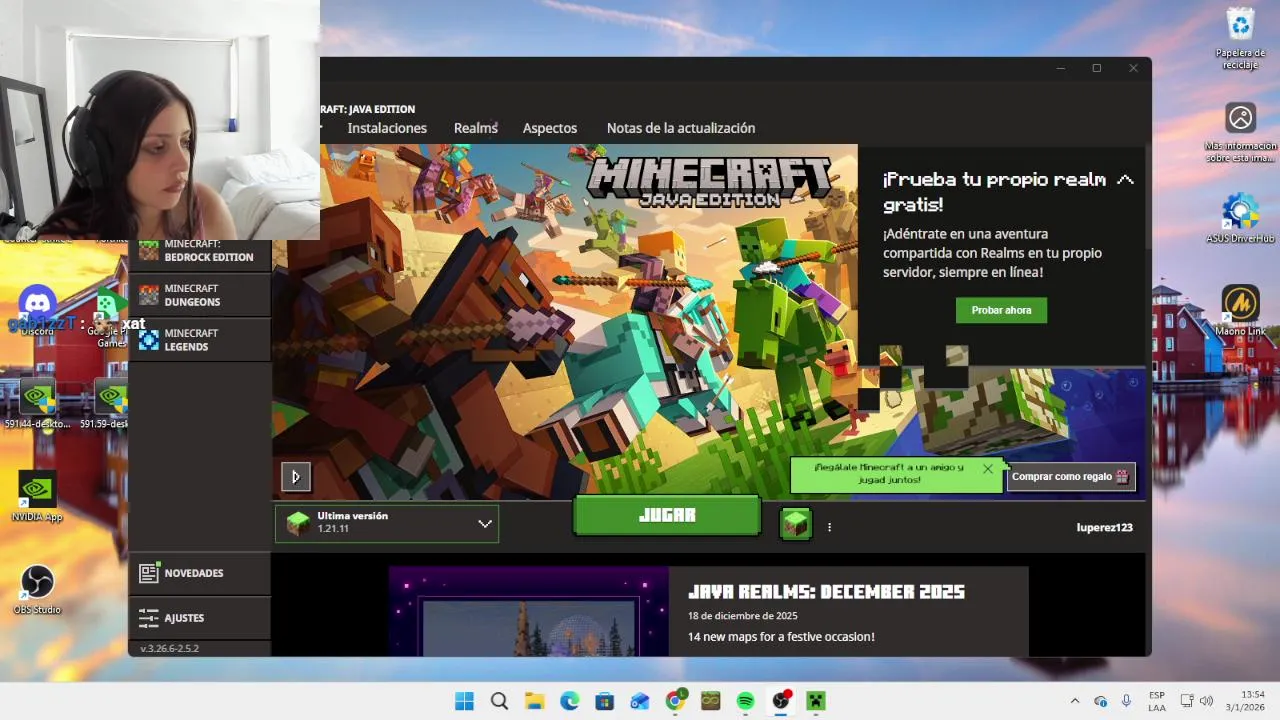Select 591.44-desktop NVIDIA installer icon
Viewport: 1280px width, 720px height.
coord(37,404)
